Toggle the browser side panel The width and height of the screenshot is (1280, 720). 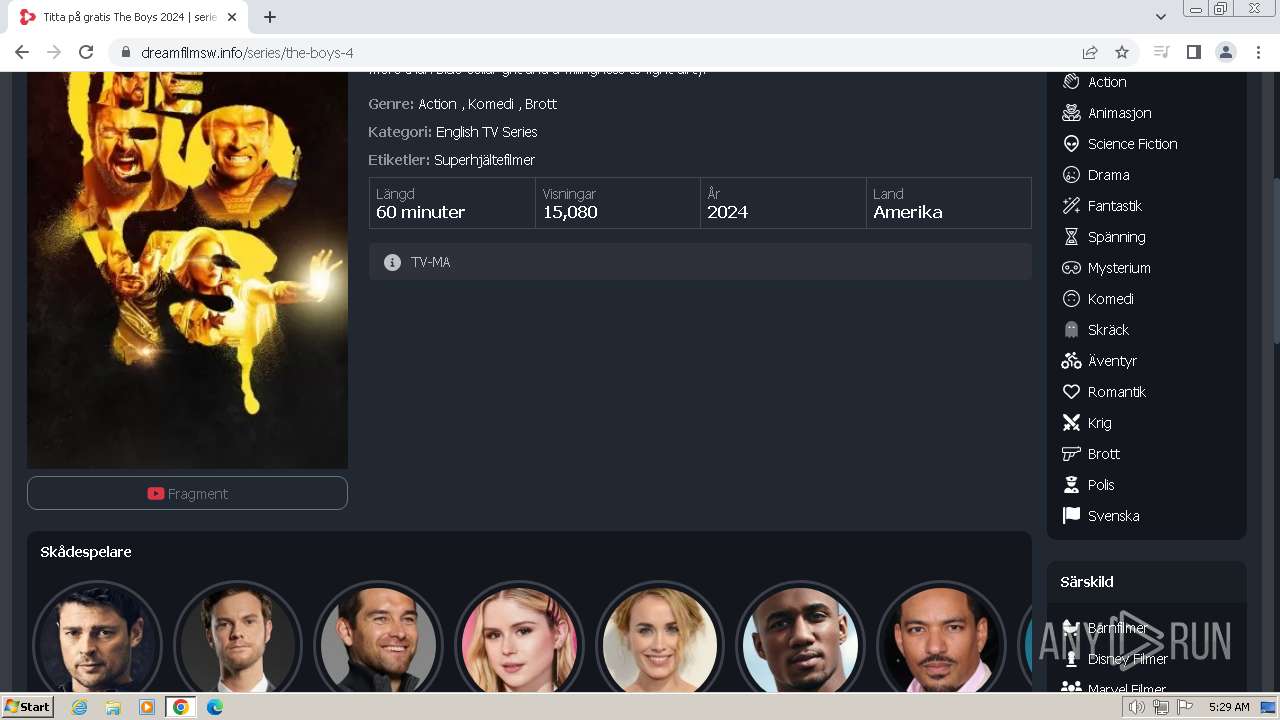click(x=1193, y=52)
